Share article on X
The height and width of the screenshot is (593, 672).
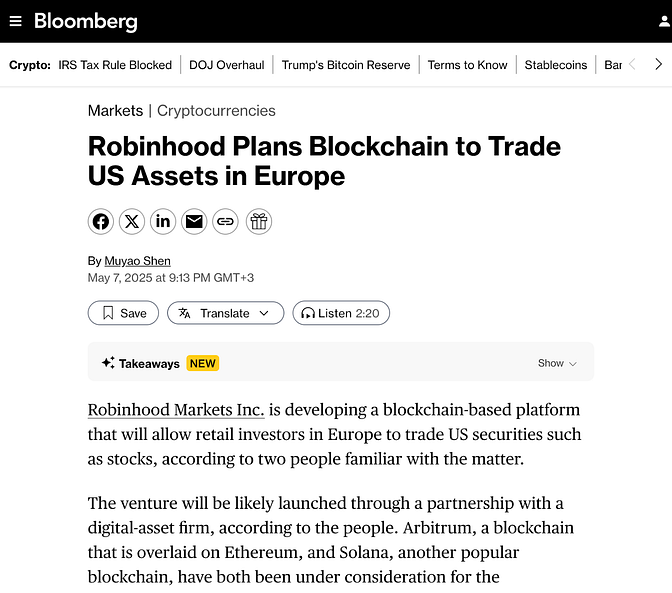[x=132, y=222]
